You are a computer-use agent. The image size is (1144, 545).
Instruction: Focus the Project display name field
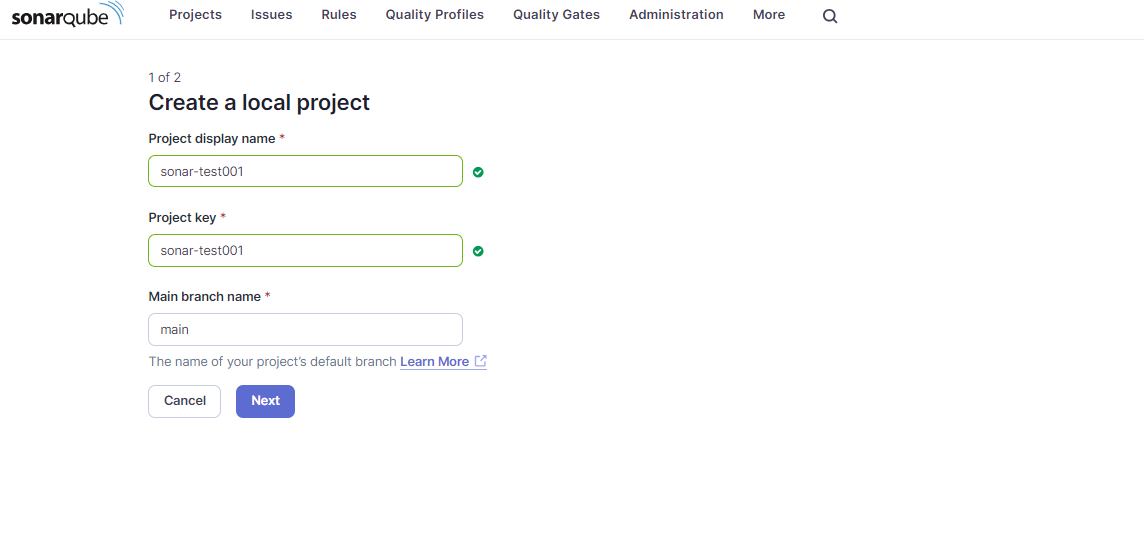coord(306,171)
